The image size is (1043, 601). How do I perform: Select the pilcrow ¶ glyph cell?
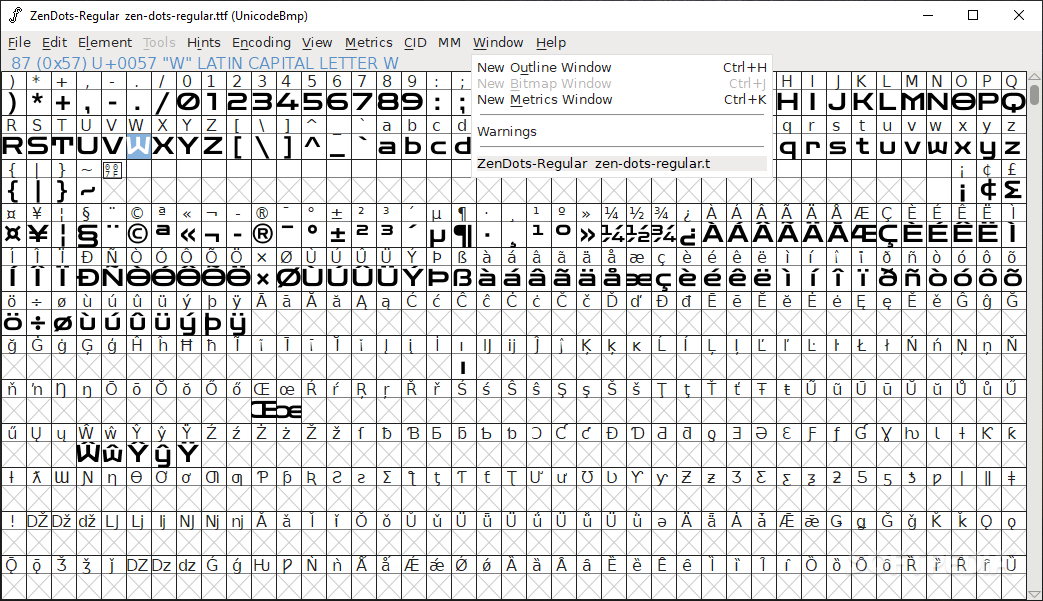coord(462,234)
